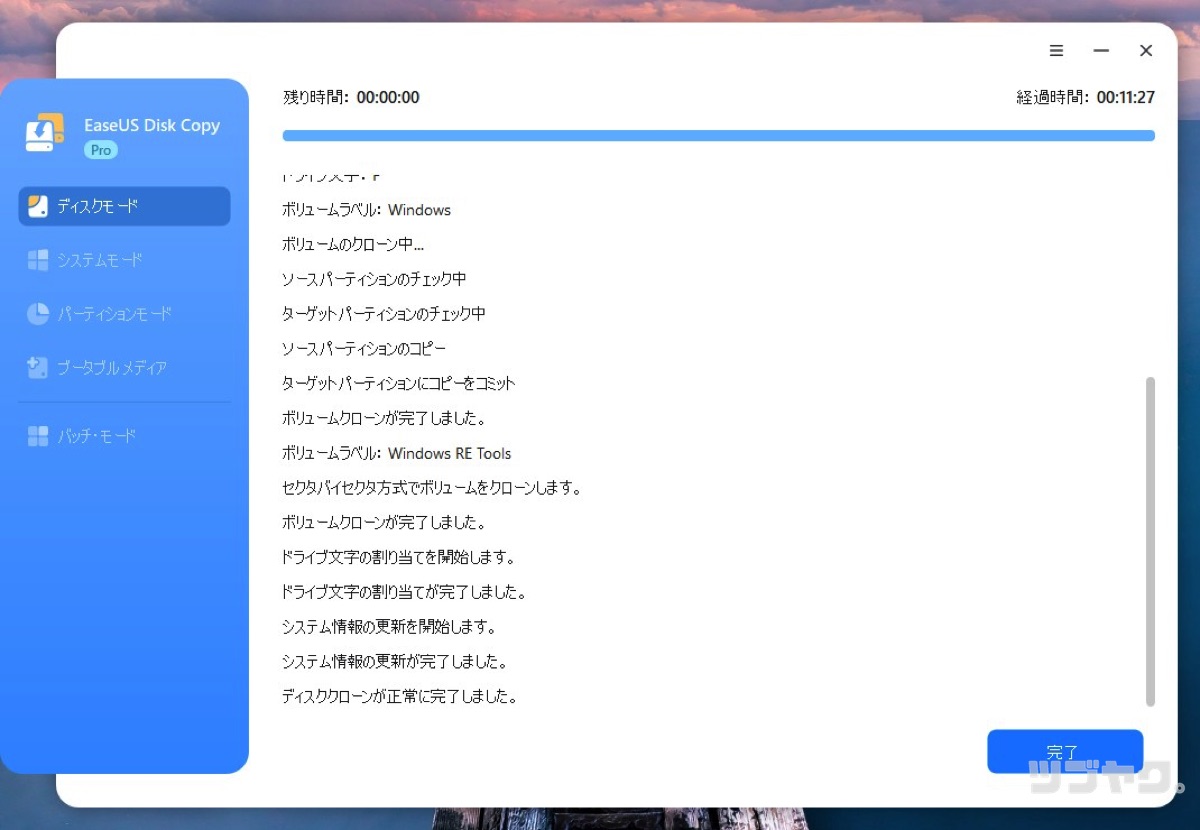The width and height of the screenshot is (1200, 830).
Task: Click the Pro badge under the app name
Action: 100,150
